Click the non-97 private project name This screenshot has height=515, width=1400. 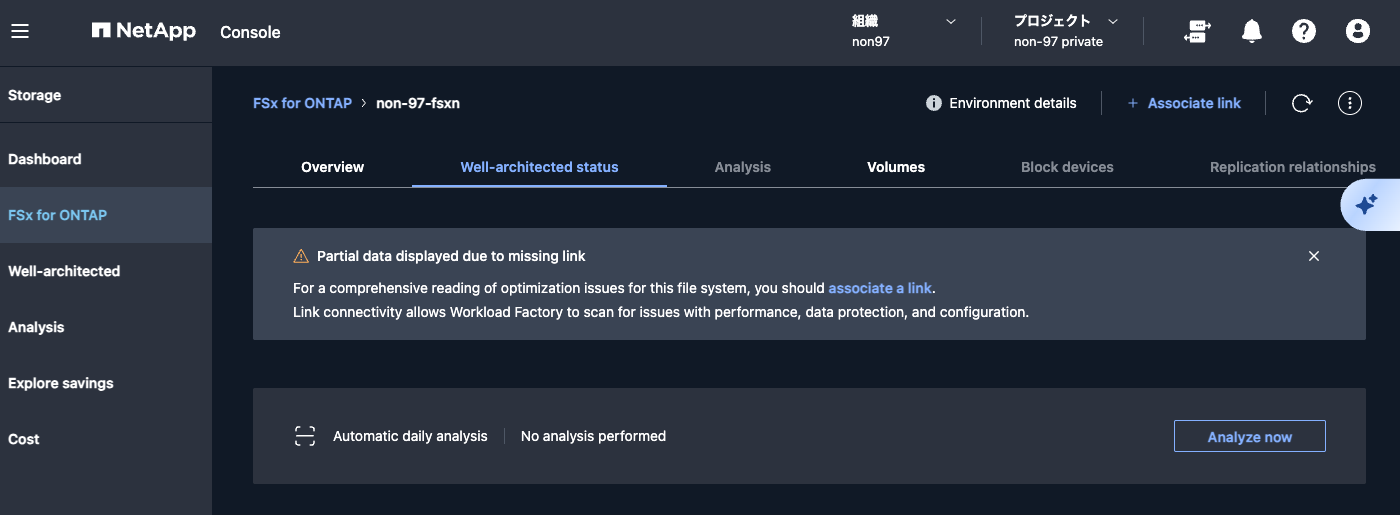pyautogui.click(x=1058, y=42)
